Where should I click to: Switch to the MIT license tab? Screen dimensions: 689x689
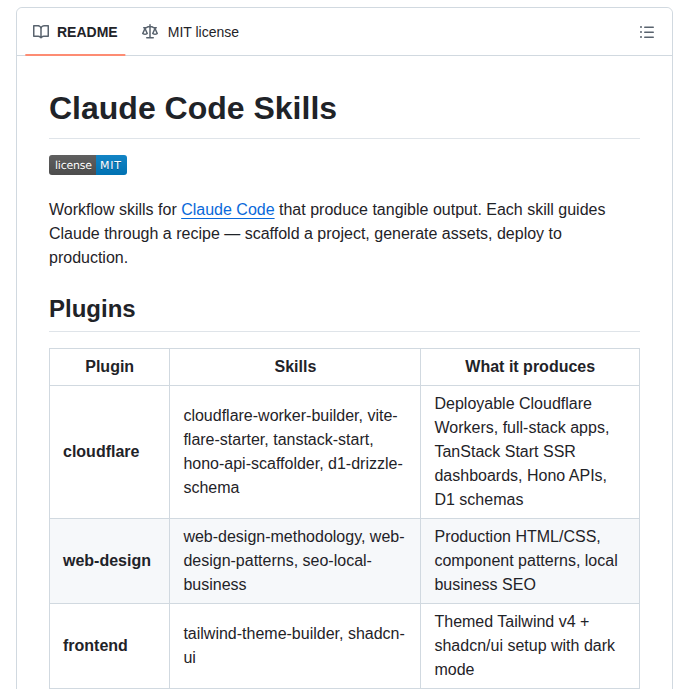pos(190,32)
